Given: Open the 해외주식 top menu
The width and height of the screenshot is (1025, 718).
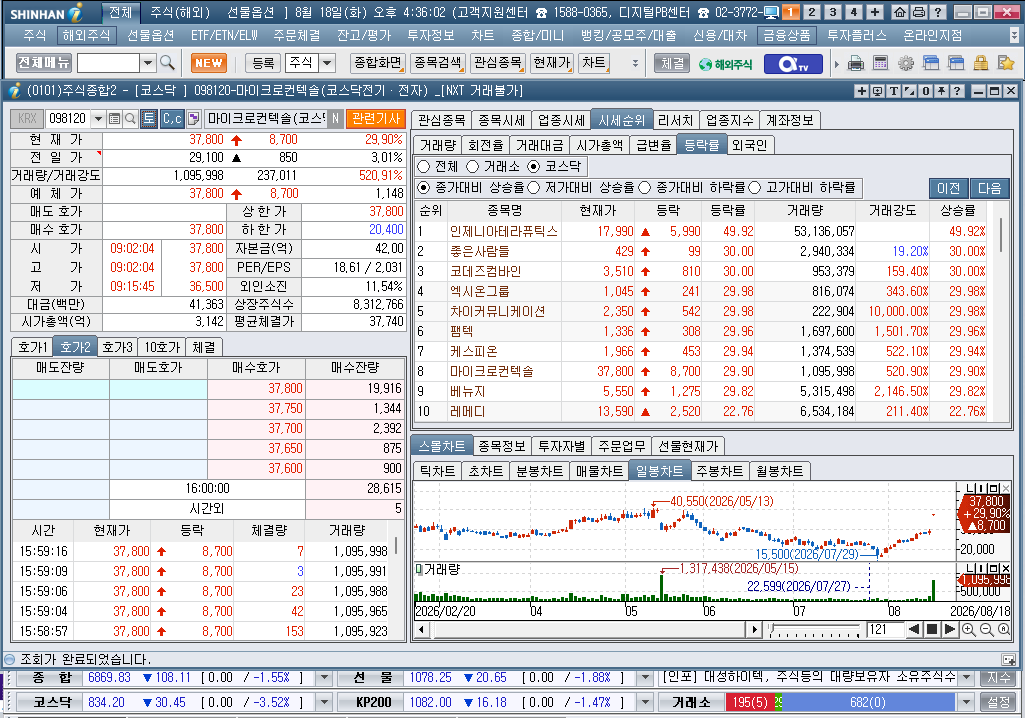Looking at the screenshot, I should pyautogui.click(x=86, y=35).
